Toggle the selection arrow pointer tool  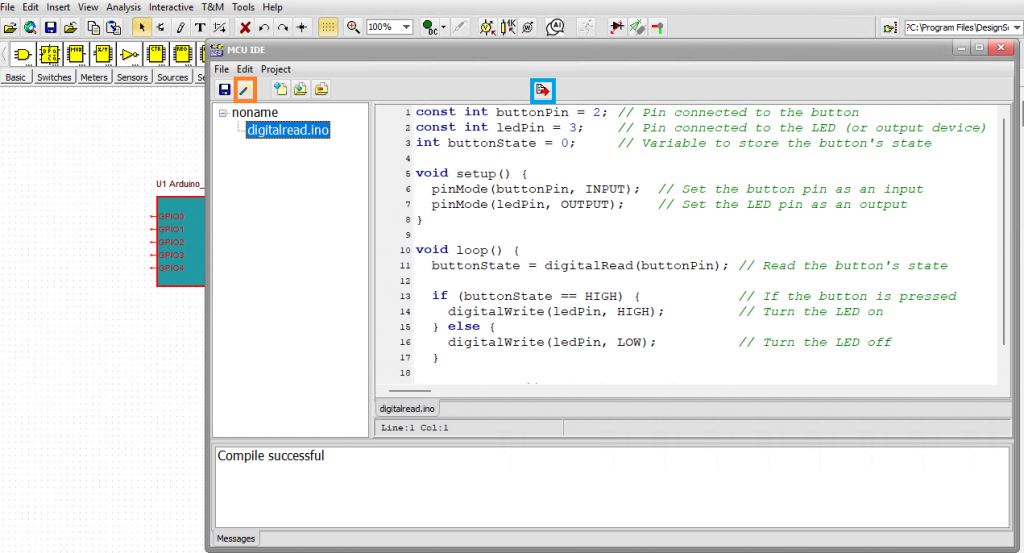pos(142,27)
